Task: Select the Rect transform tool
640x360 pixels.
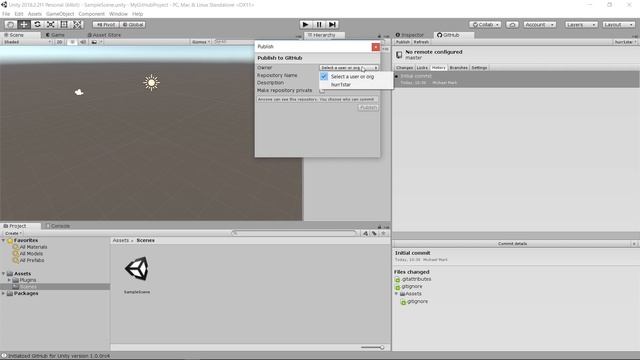Action: click(x=64, y=24)
